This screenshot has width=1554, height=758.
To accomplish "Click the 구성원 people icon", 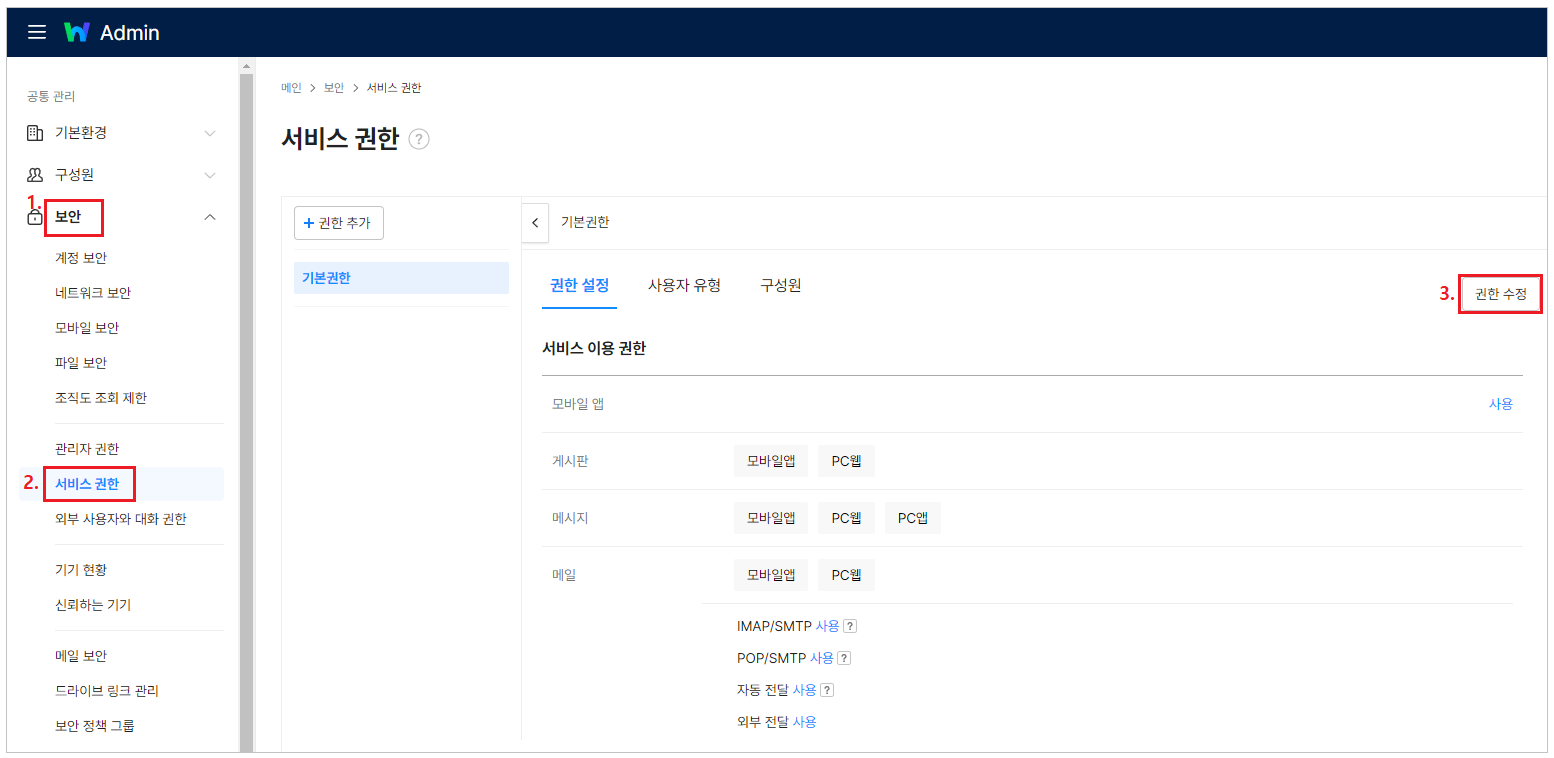I will [x=35, y=175].
